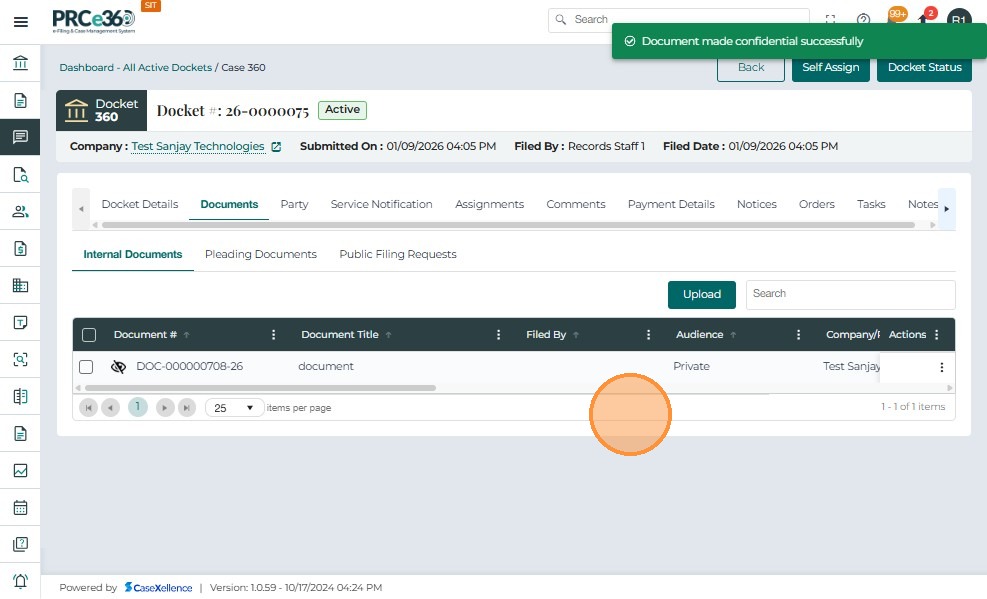The image size is (987, 599).
Task: Open the Comments tab
Action: pos(576,204)
